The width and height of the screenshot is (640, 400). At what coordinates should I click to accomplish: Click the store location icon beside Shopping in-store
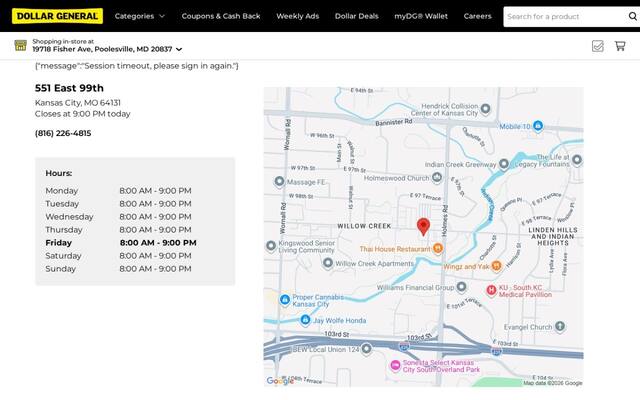point(20,45)
